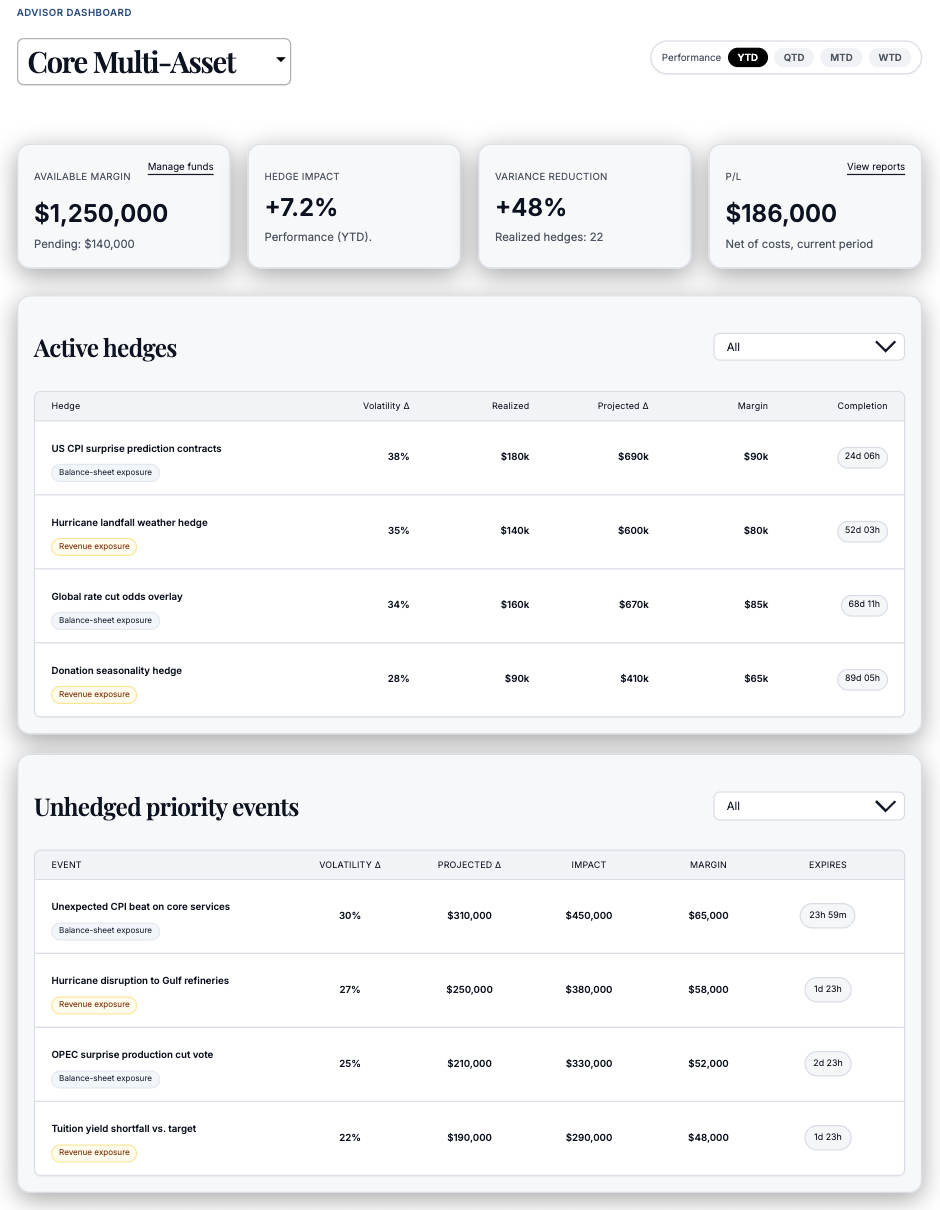Click the Revenue exposure tag under Donation seasonality hedge
This screenshot has width=940, height=1210.
point(94,694)
